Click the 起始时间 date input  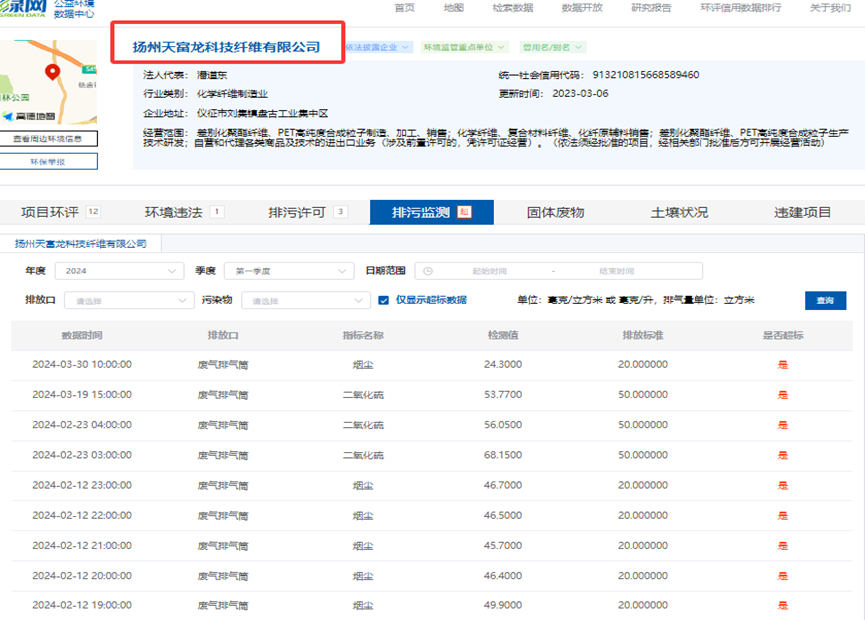coord(489,271)
